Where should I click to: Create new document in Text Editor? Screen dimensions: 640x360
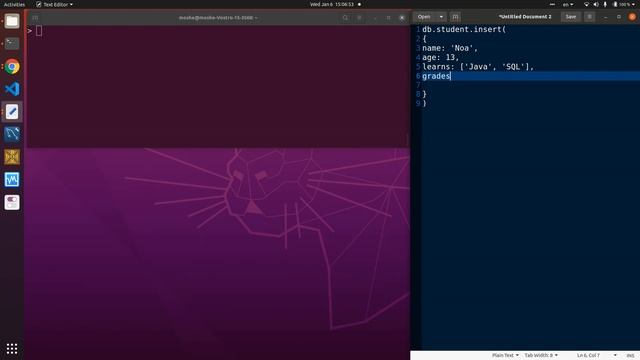pos(455,17)
